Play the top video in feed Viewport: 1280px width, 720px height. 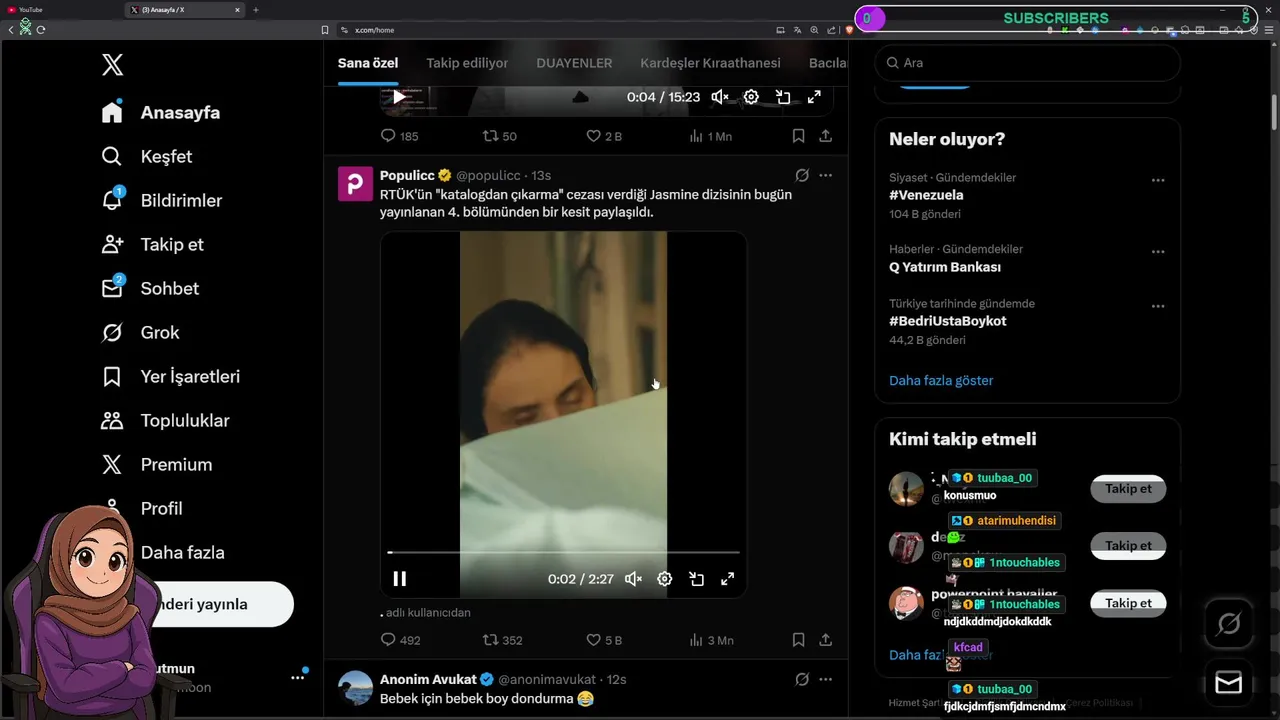tap(399, 97)
